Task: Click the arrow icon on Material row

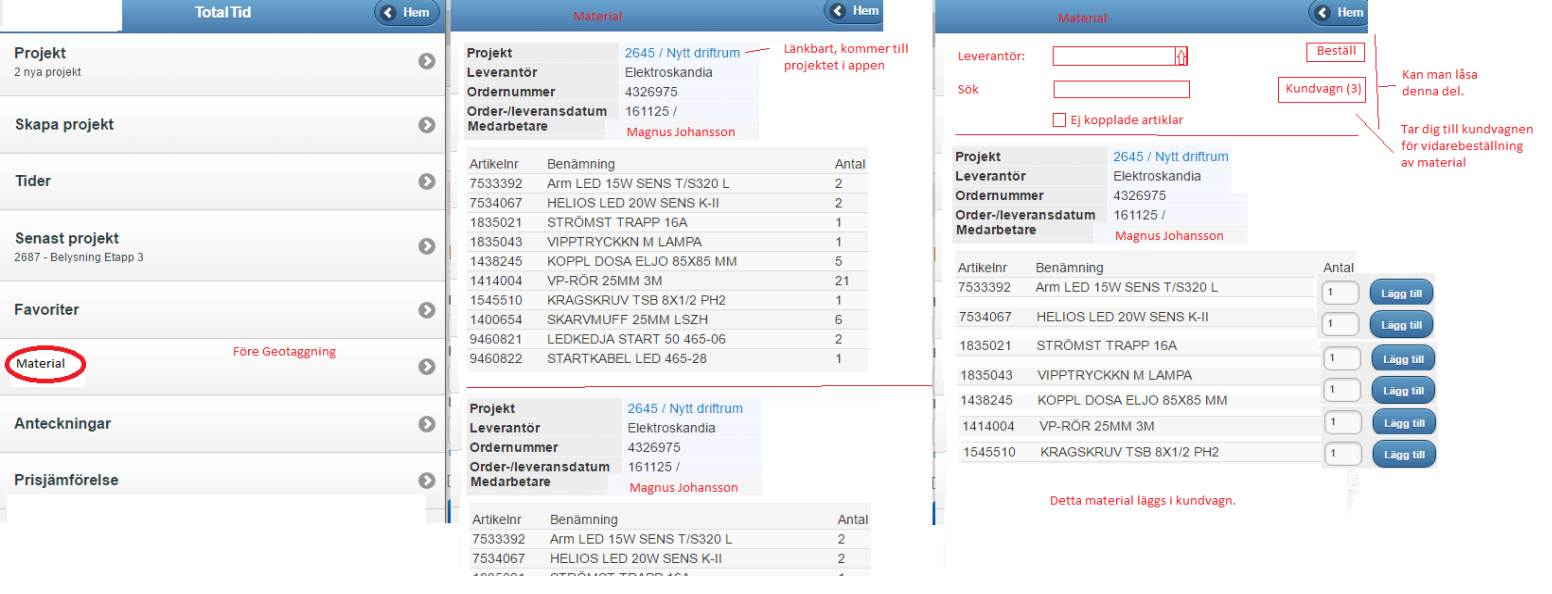Action: coord(427,367)
